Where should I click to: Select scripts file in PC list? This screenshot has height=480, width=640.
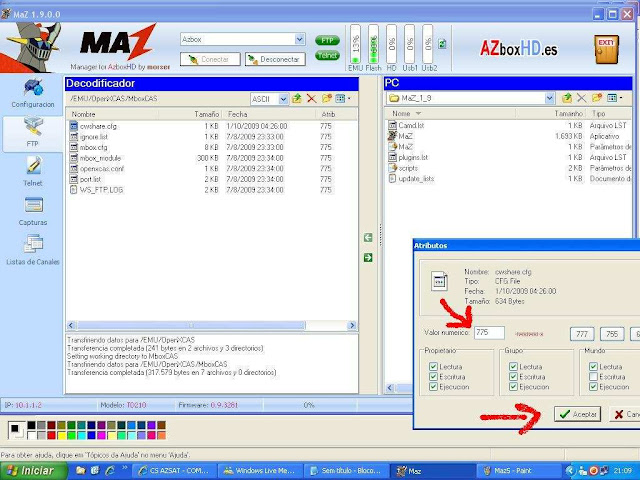pyautogui.click(x=403, y=168)
